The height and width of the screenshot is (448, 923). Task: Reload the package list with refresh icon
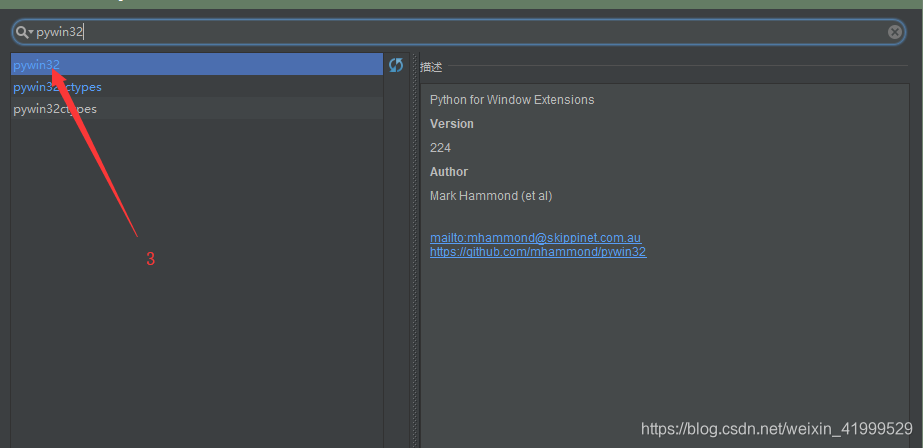396,65
